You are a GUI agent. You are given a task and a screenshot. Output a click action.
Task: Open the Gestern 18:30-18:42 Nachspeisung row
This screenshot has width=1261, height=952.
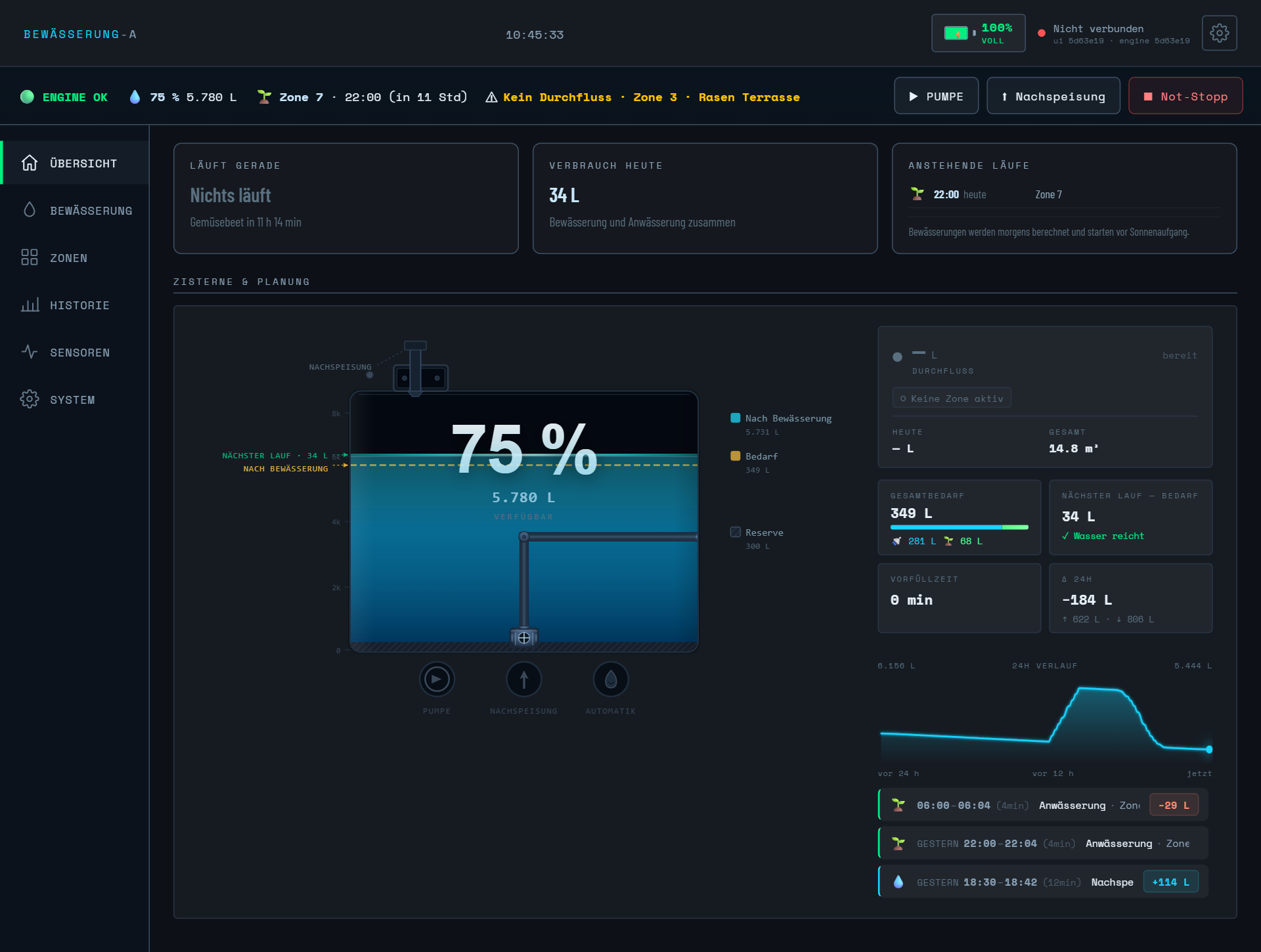pyautogui.click(x=1043, y=882)
